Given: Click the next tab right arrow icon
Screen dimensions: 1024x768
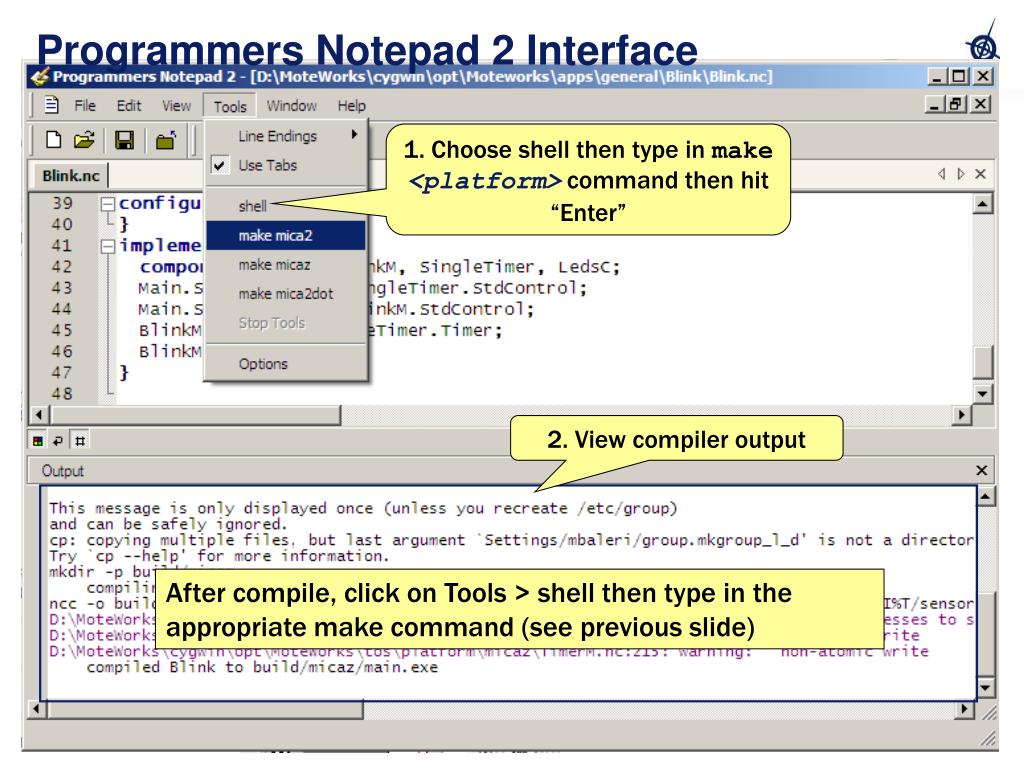Looking at the screenshot, I should (x=961, y=174).
